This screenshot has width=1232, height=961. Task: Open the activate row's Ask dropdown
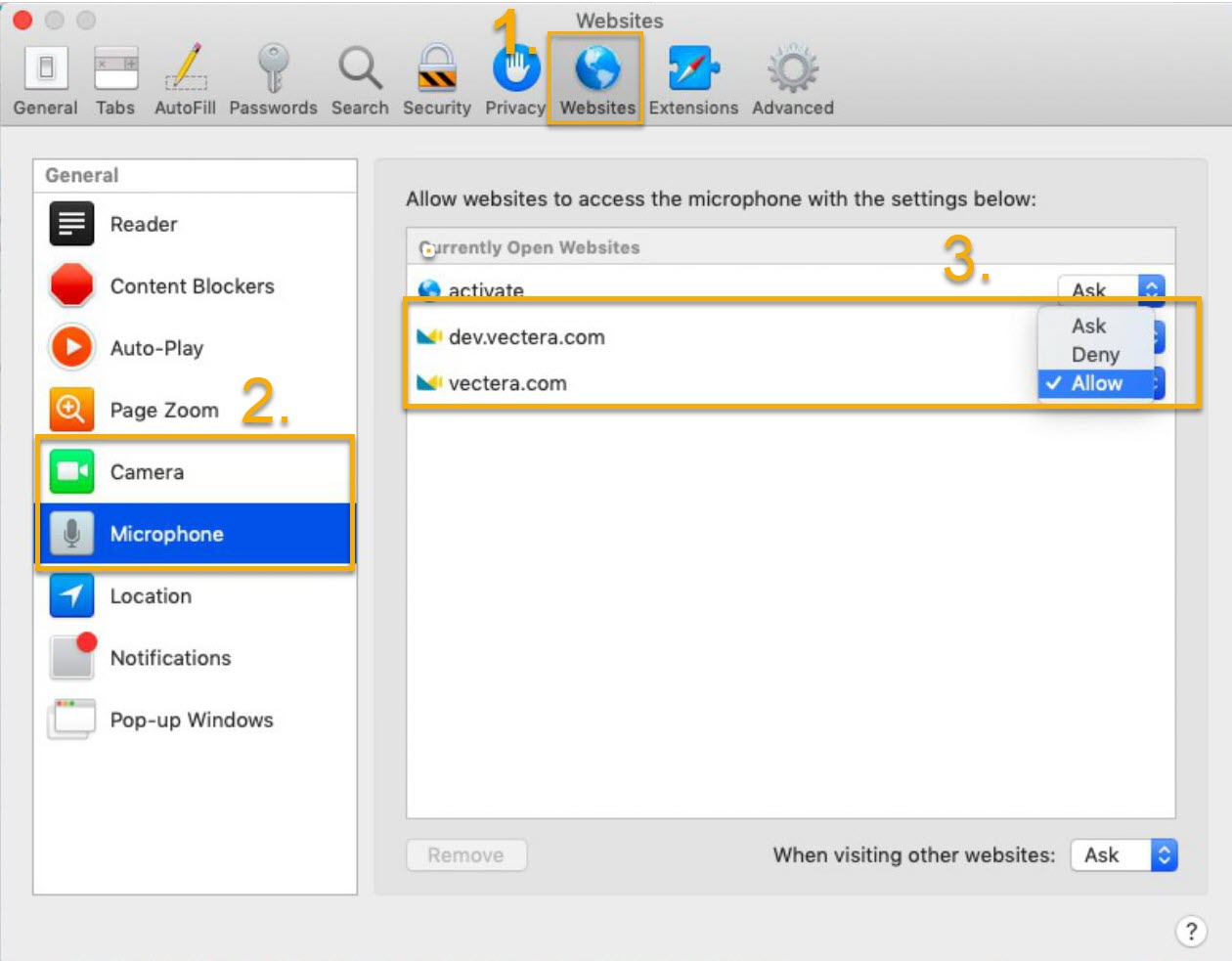pyautogui.click(x=1111, y=289)
